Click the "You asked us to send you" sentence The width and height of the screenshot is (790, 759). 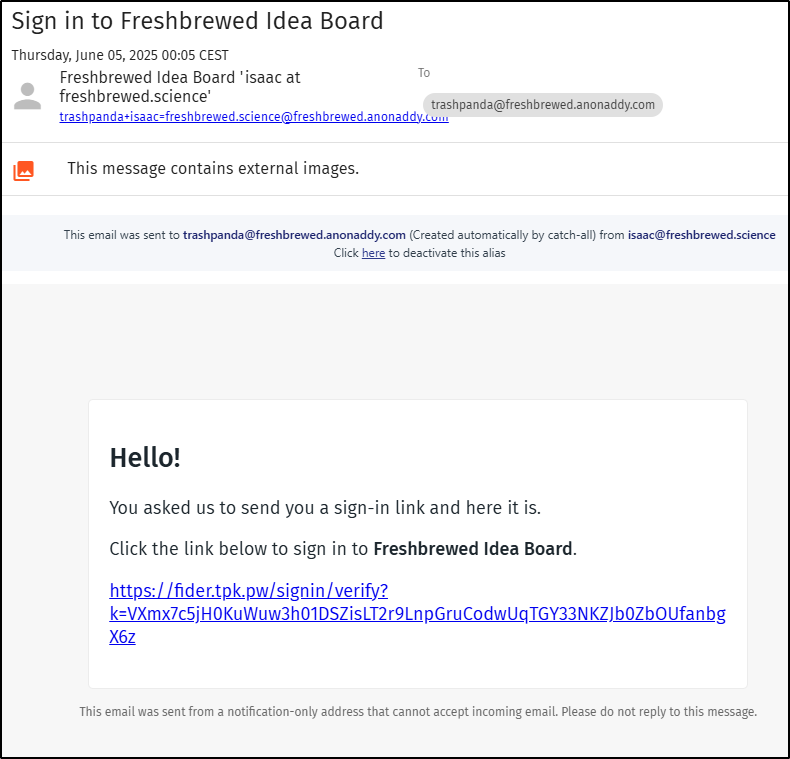click(x=325, y=508)
